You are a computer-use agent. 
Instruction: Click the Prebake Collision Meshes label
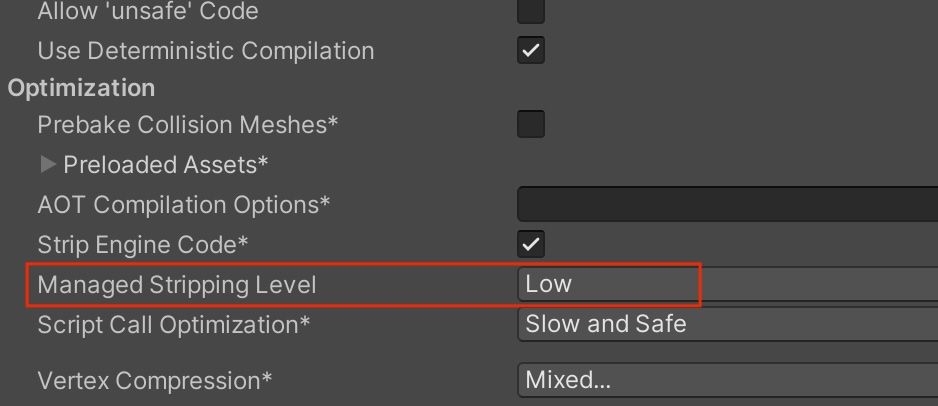[x=188, y=125]
